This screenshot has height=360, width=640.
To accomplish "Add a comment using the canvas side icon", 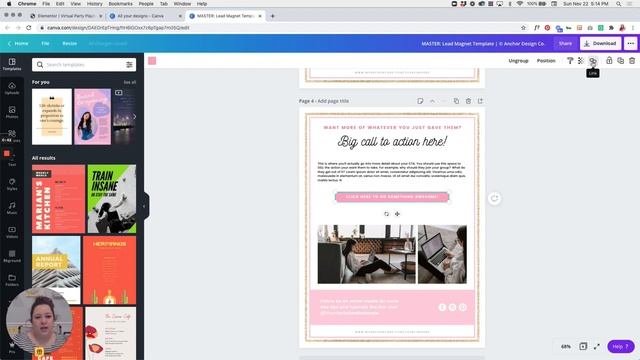I will point(494,198).
